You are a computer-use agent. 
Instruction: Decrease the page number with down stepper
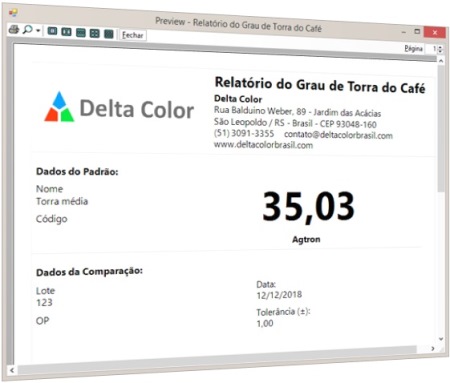tap(440, 51)
